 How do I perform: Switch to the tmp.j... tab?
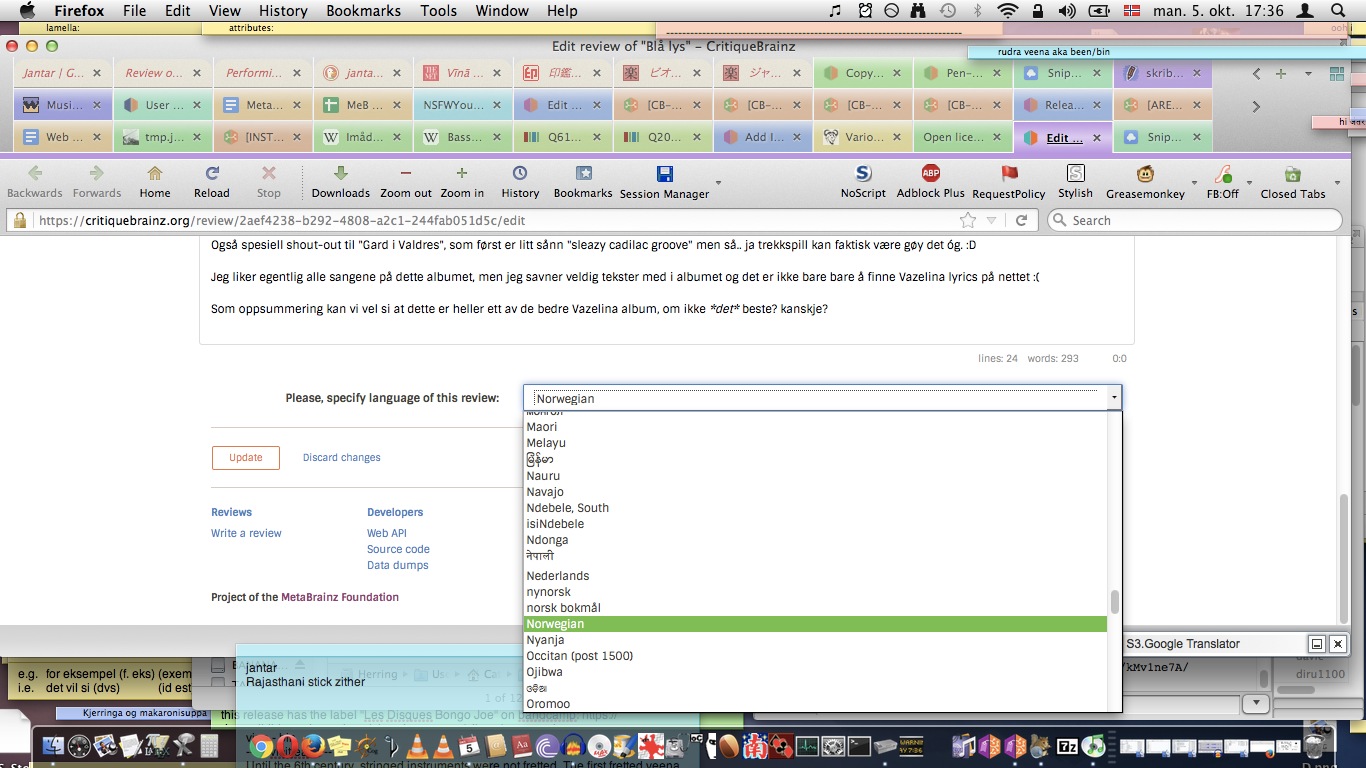[162, 137]
